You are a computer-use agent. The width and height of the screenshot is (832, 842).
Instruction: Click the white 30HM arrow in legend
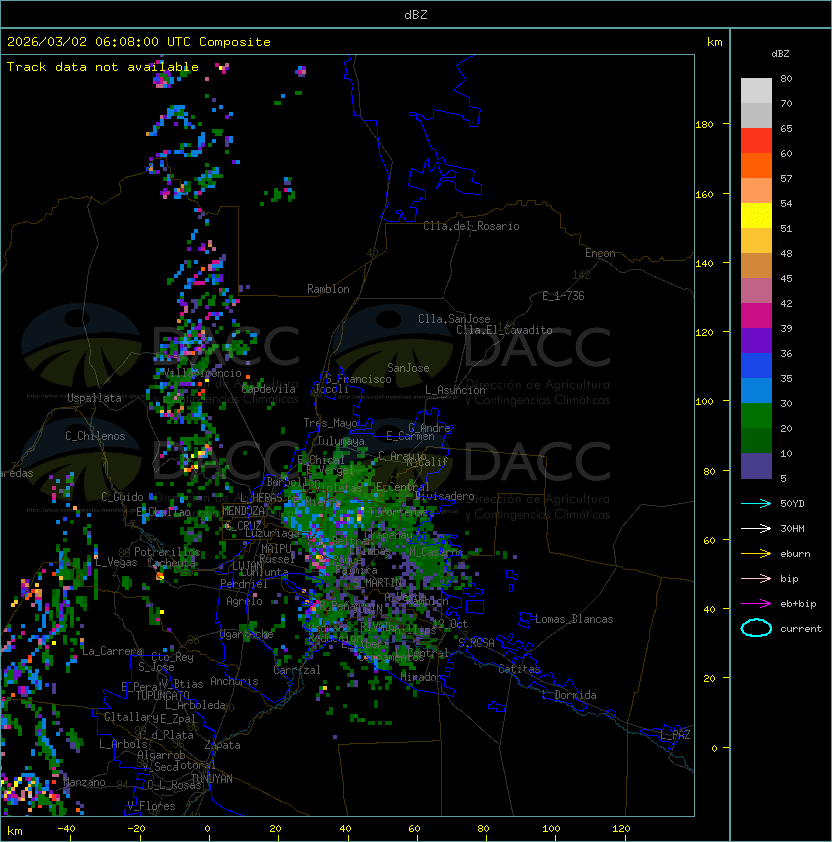tap(756, 528)
